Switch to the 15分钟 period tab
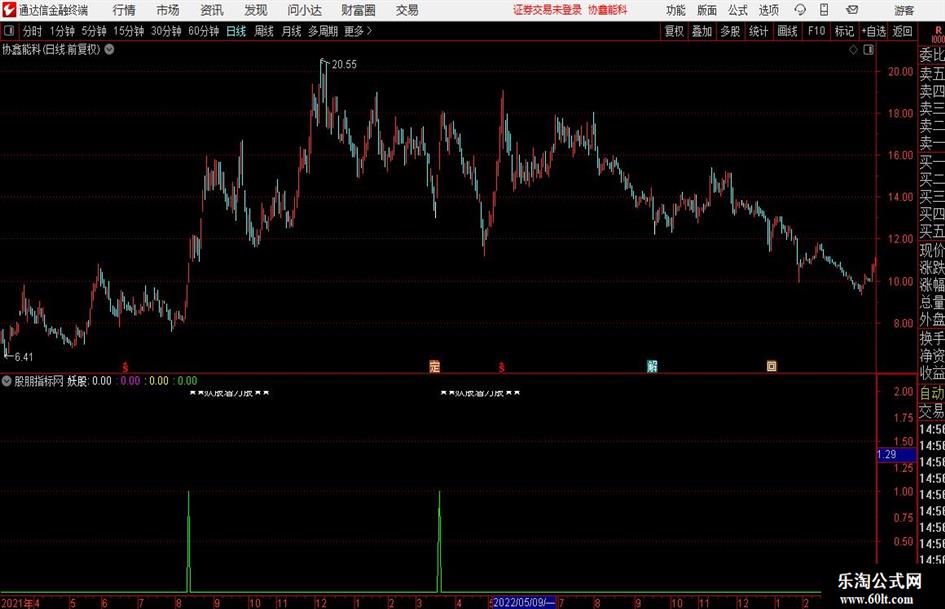The width and height of the screenshot is (945, 609). point(129,31)
